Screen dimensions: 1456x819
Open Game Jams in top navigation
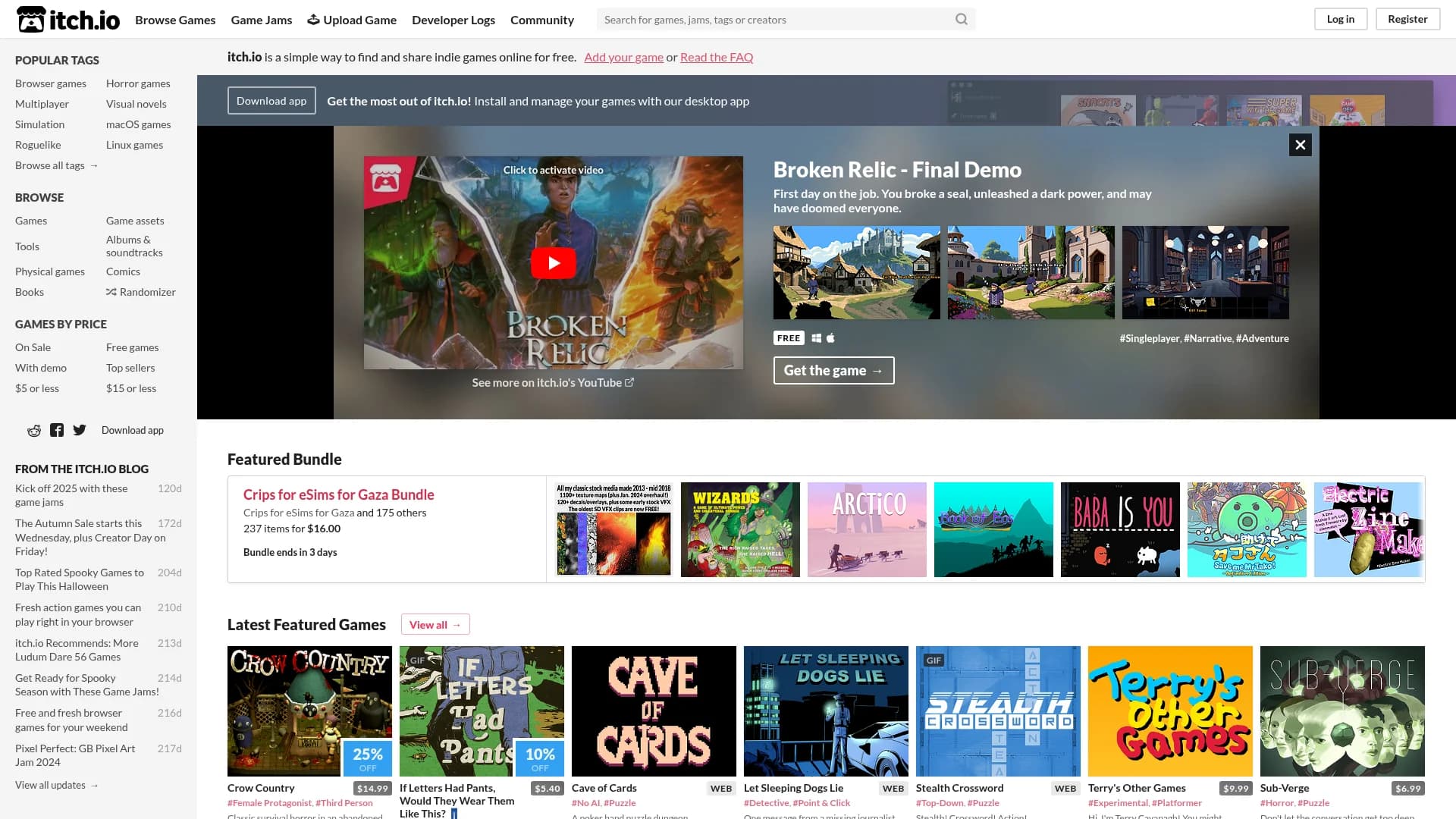point(262,20)
